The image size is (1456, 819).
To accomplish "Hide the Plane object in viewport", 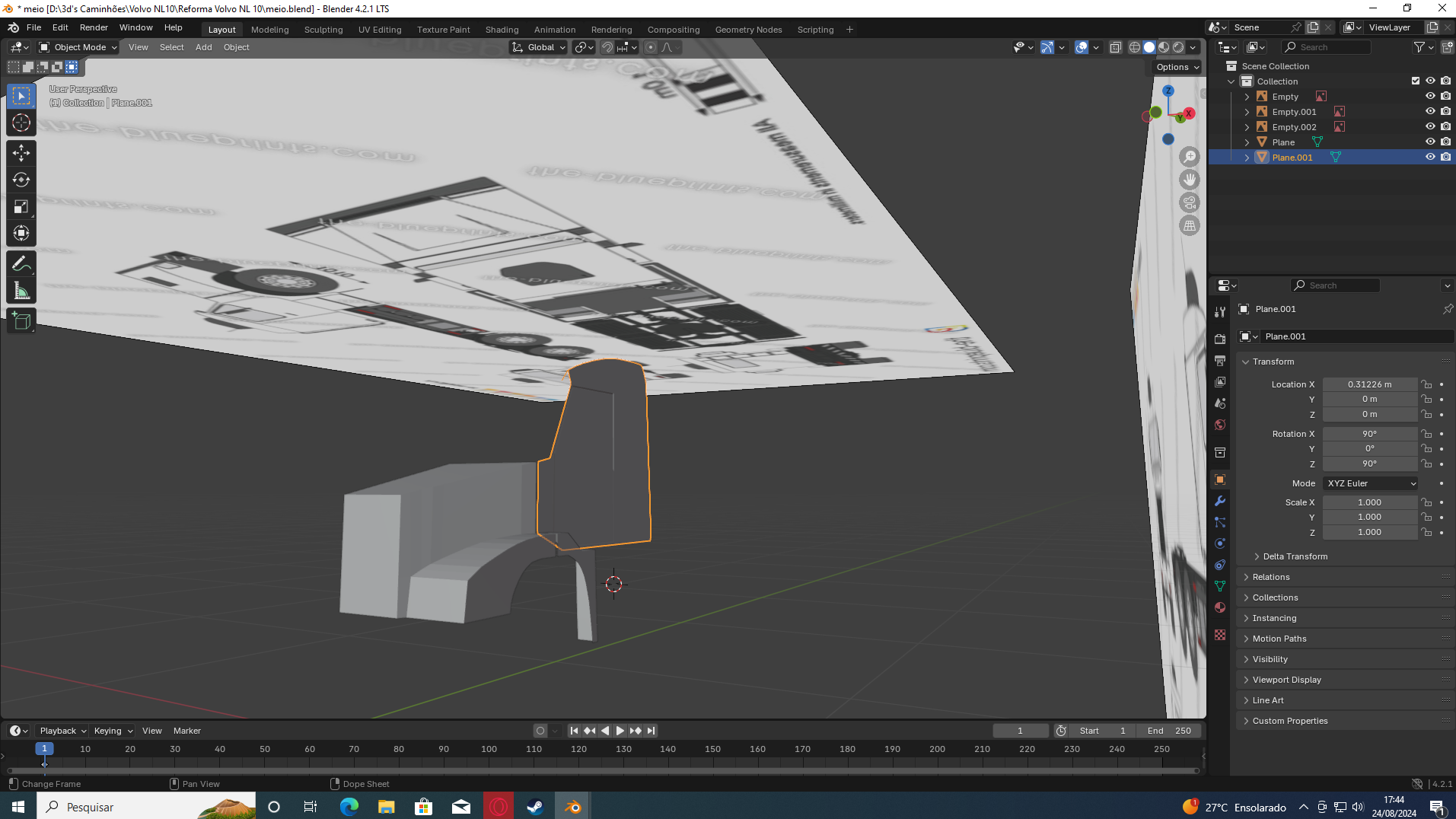I will coord(1430,142).
